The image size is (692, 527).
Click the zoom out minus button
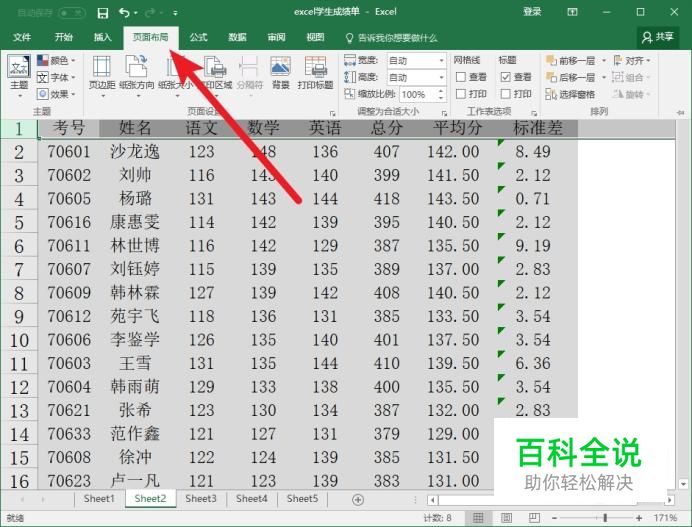coord(554,518)
